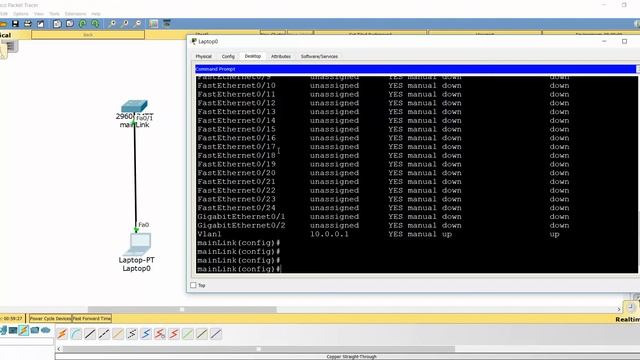Open the Software/Services tab in Laptop0
The width and height of the screenshot is (640, 360).
coord(319,56)
